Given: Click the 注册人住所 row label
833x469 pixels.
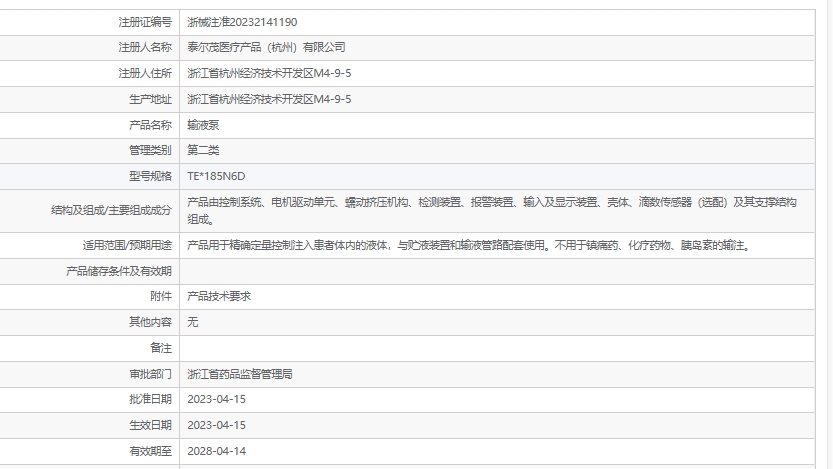Looking at the screenshot, I should pyautogui.click(x=145, y=73).
